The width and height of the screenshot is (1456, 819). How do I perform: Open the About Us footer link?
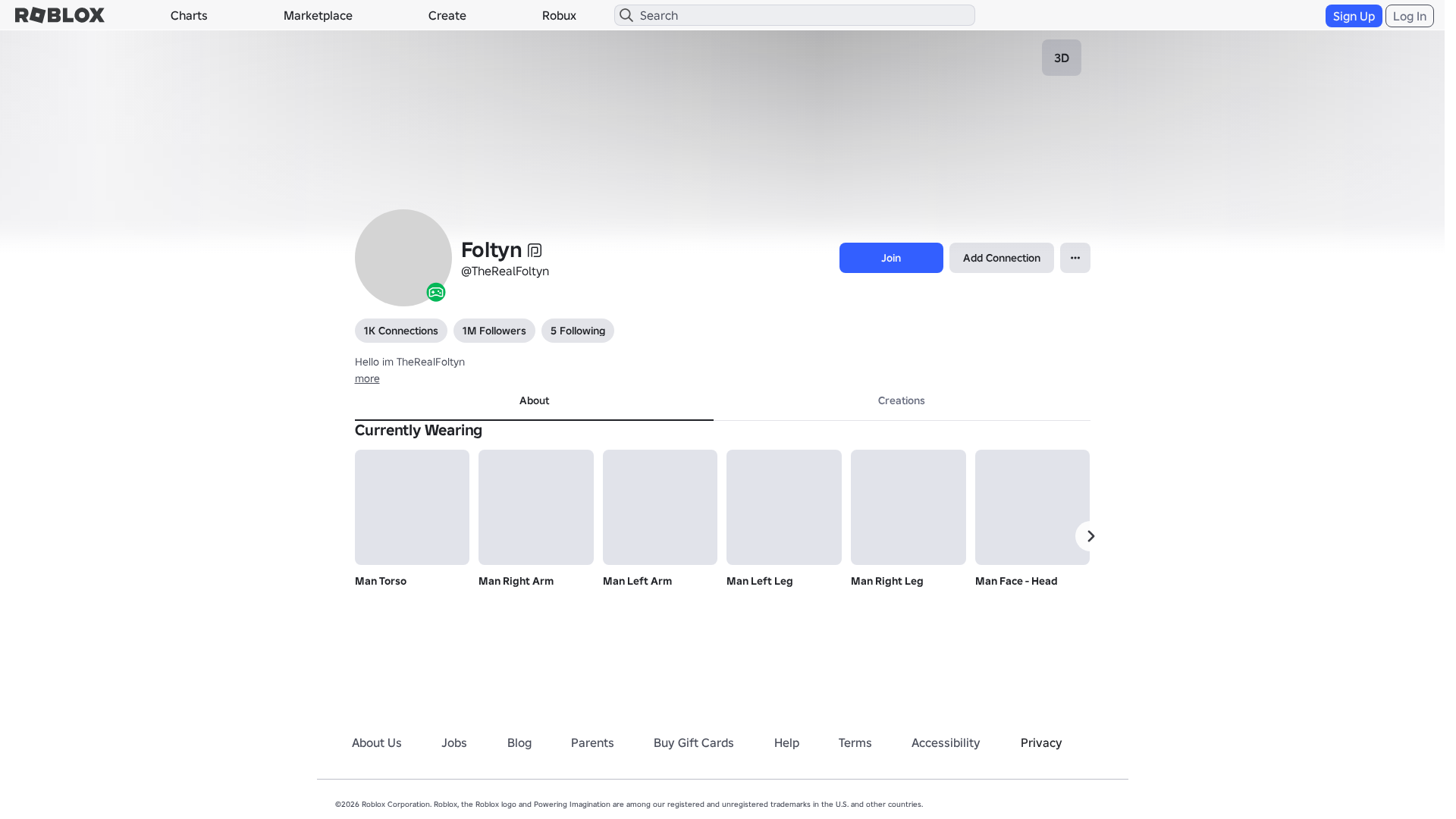pyautogui.click(x=377, y=742)
